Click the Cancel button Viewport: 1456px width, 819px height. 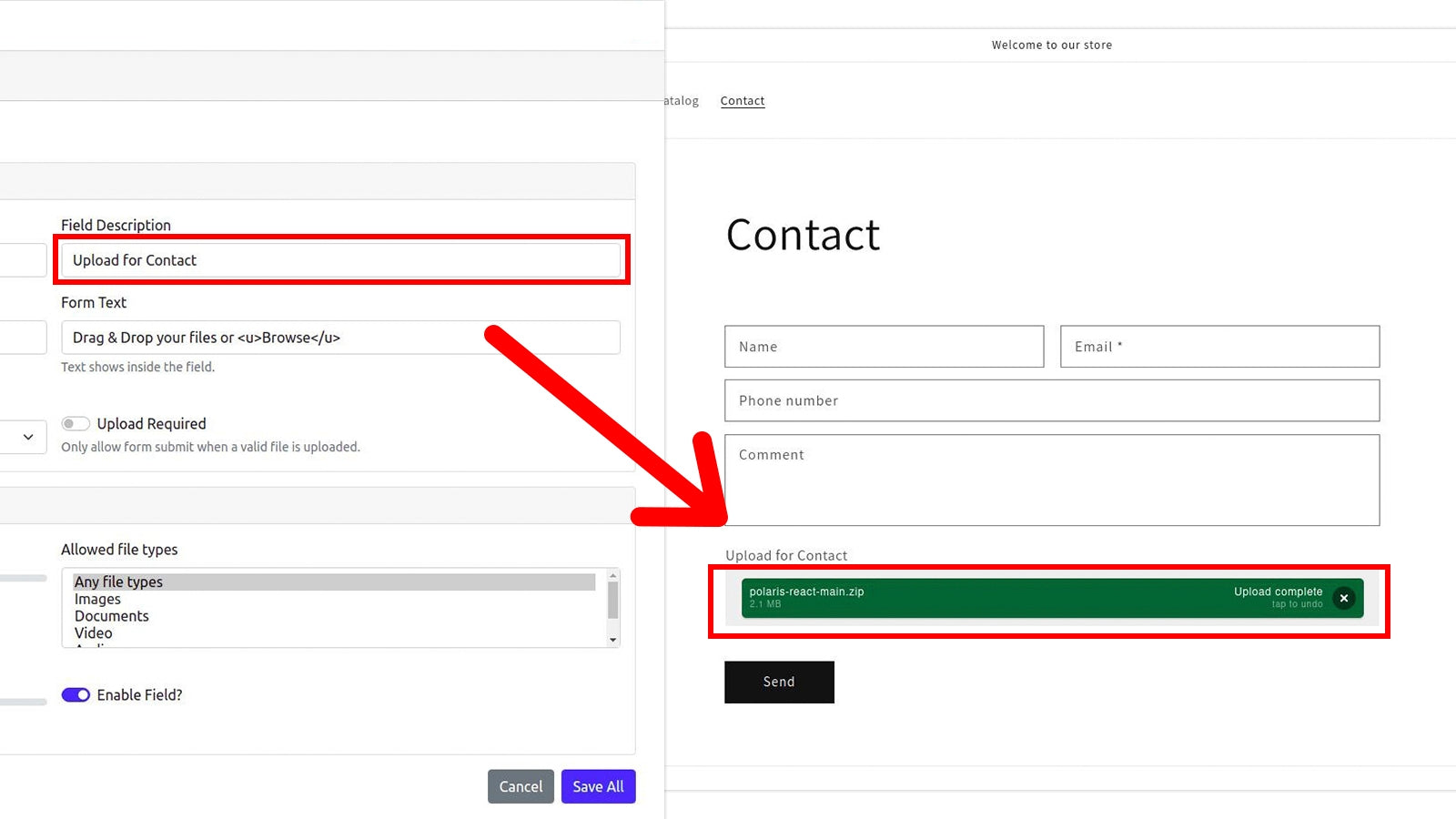[520, 786]
